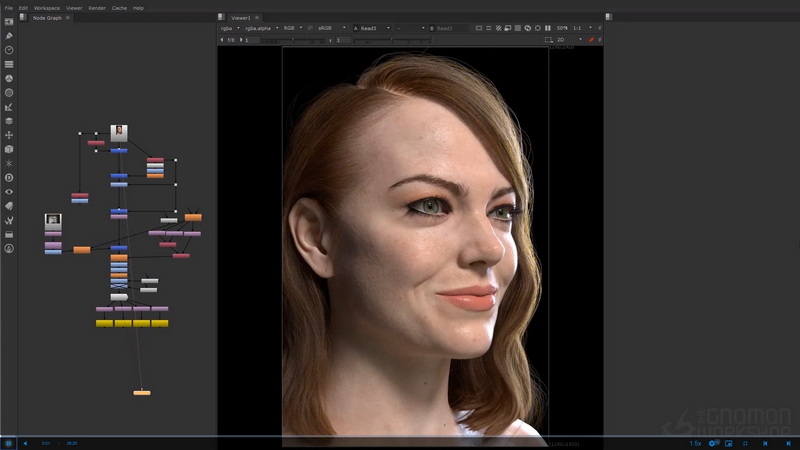Open the RGB display channel dropdown

293,28
